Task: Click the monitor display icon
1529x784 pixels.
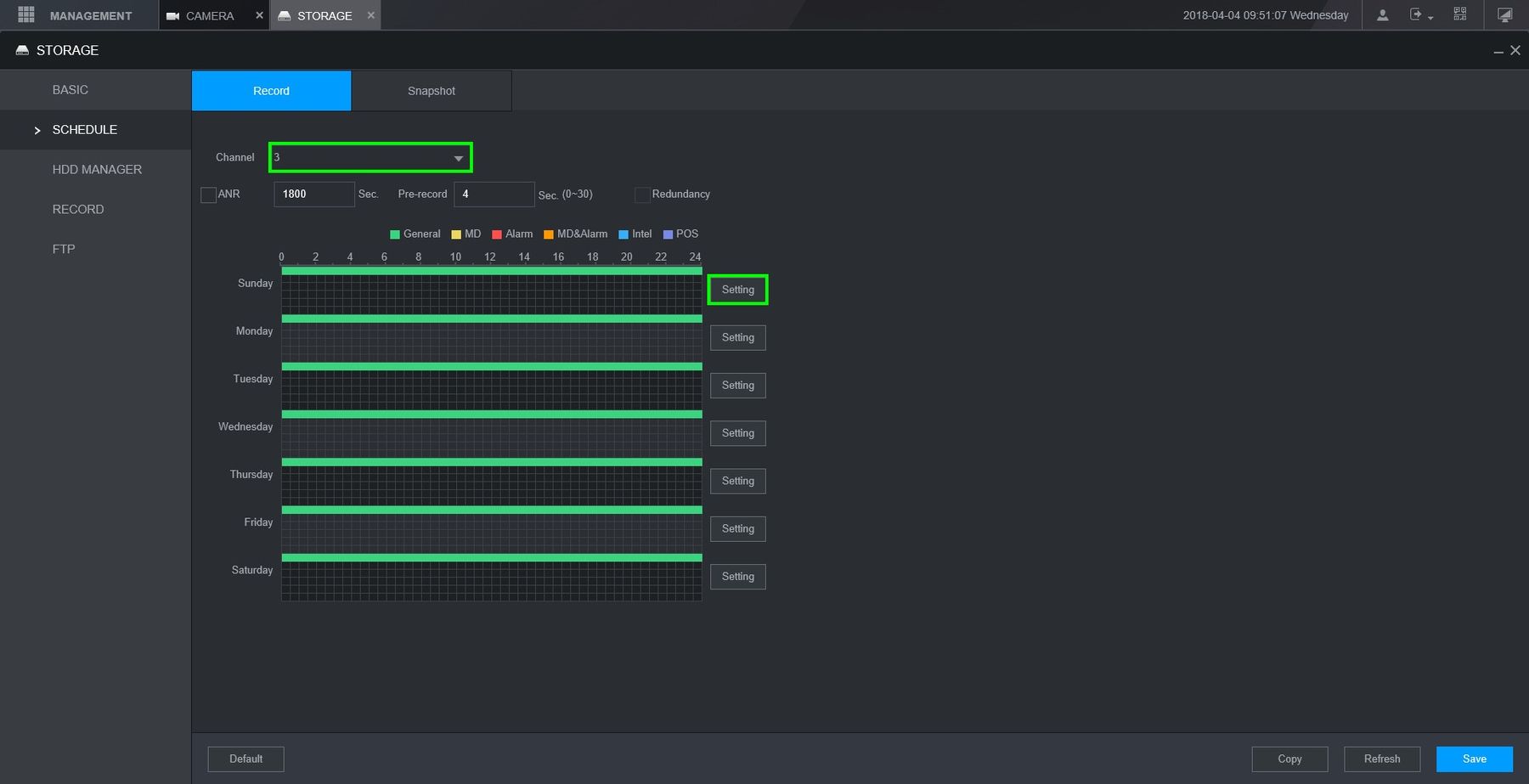Action: tap(1504, 15)
